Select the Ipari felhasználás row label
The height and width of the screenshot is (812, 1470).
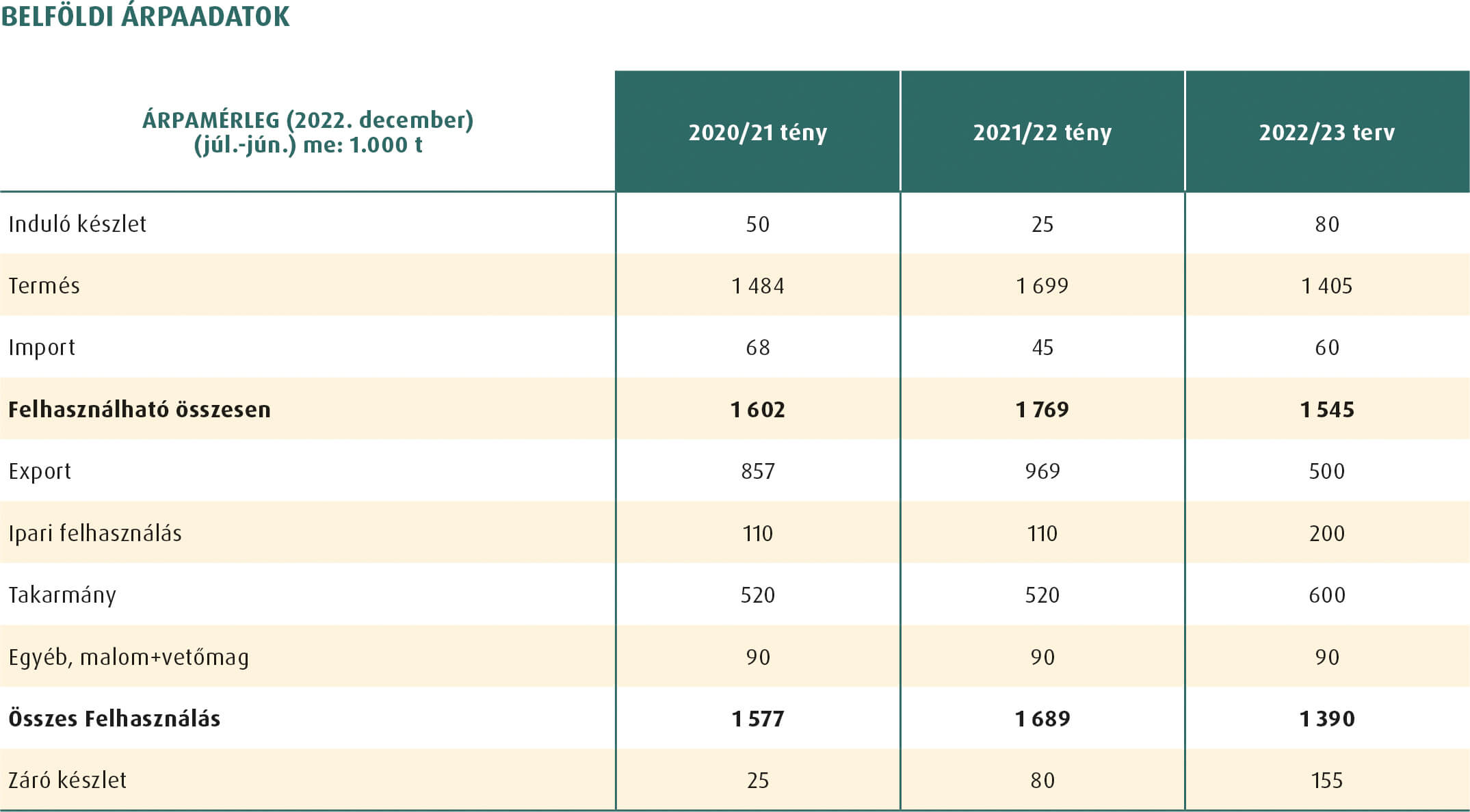coord(95,534)
